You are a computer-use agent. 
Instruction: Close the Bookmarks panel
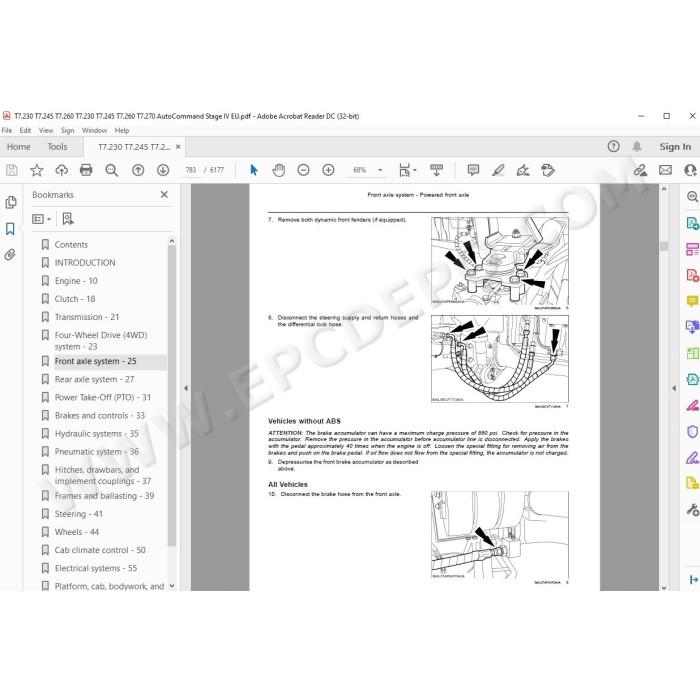tap(164, 195)
